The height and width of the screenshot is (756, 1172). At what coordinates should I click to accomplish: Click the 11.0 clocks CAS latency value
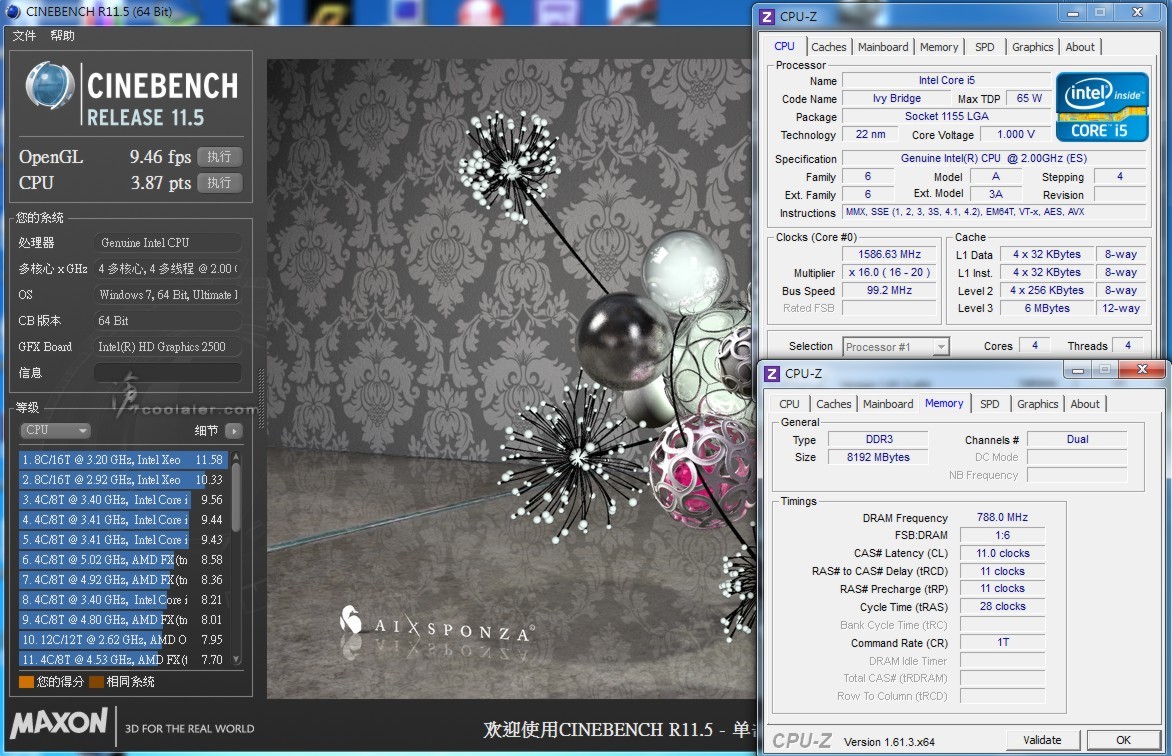[x=1002, y=553]
